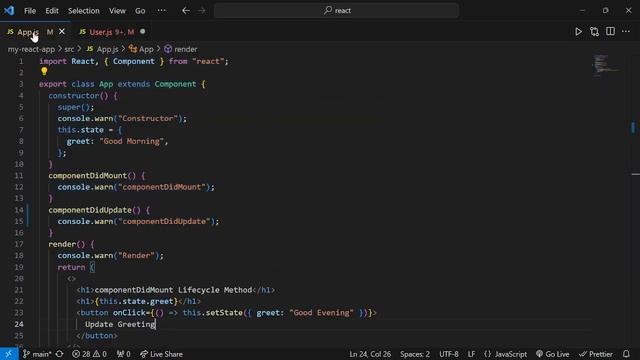Viewport: 640px width, 360px height.
Task: Open problems panel showing 28 errors
Action: 81,354
